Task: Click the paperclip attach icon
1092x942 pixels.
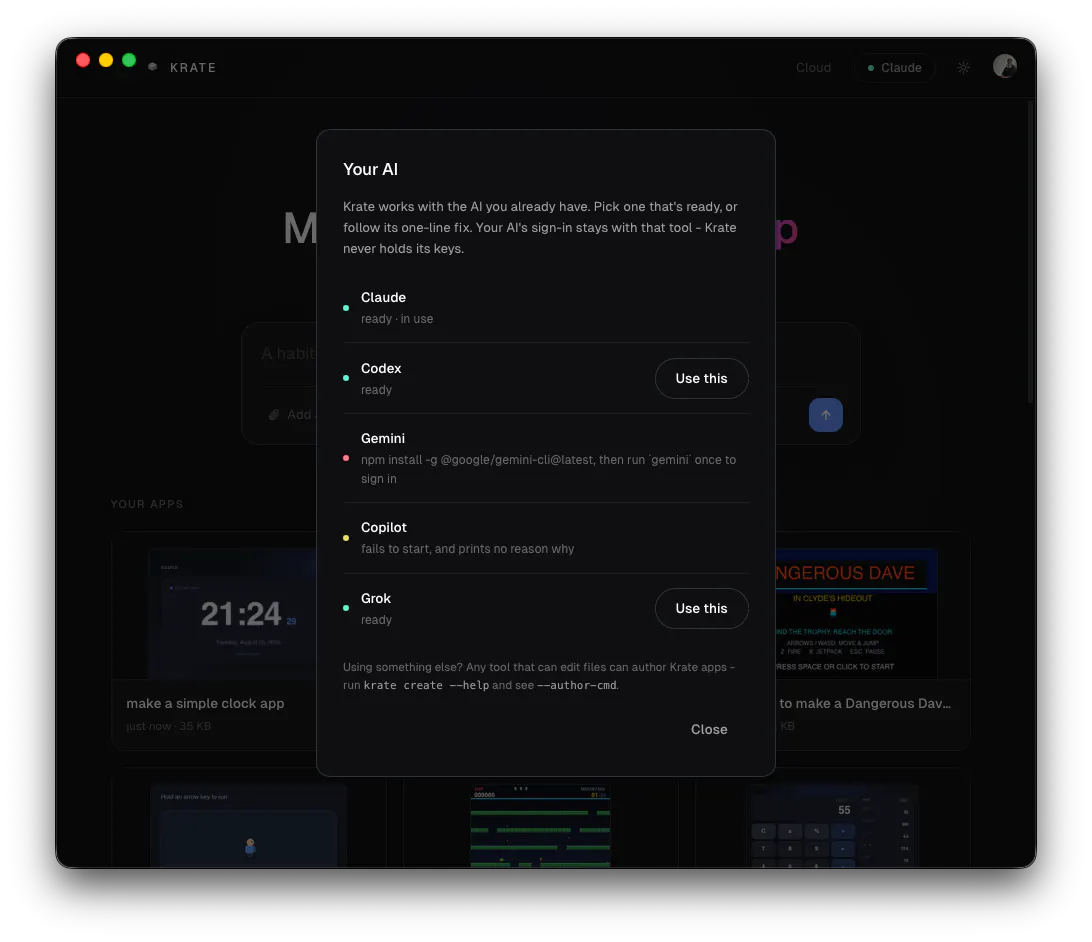Action: (274, 415)
